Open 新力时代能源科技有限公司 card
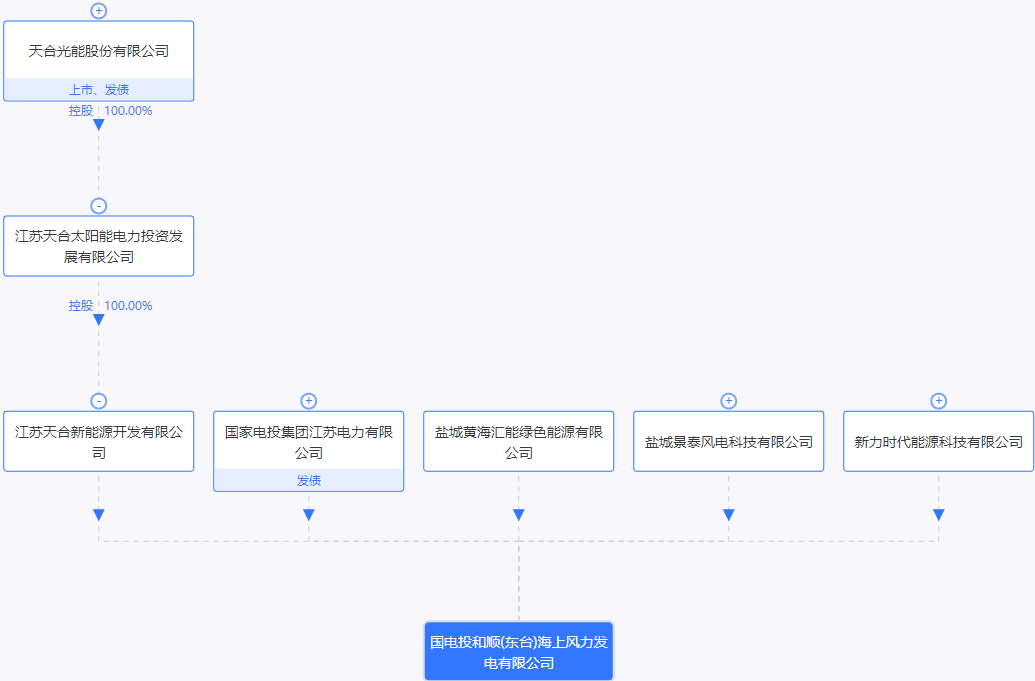 [x=938, y=441]
